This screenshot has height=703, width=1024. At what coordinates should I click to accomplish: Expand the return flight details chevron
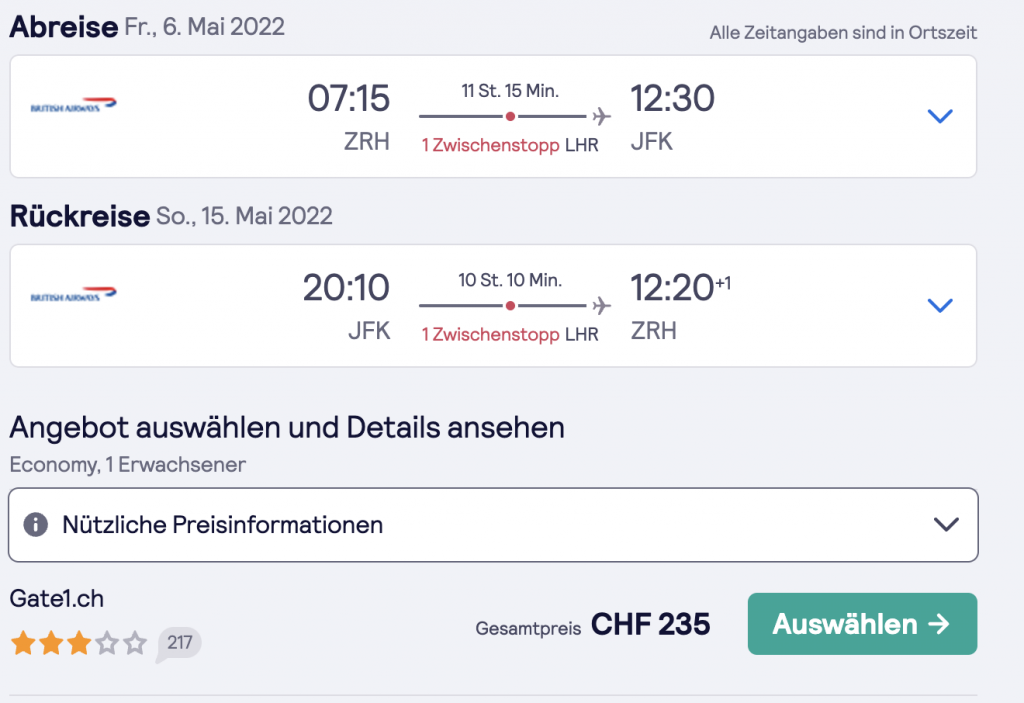(x=940, y=305)
